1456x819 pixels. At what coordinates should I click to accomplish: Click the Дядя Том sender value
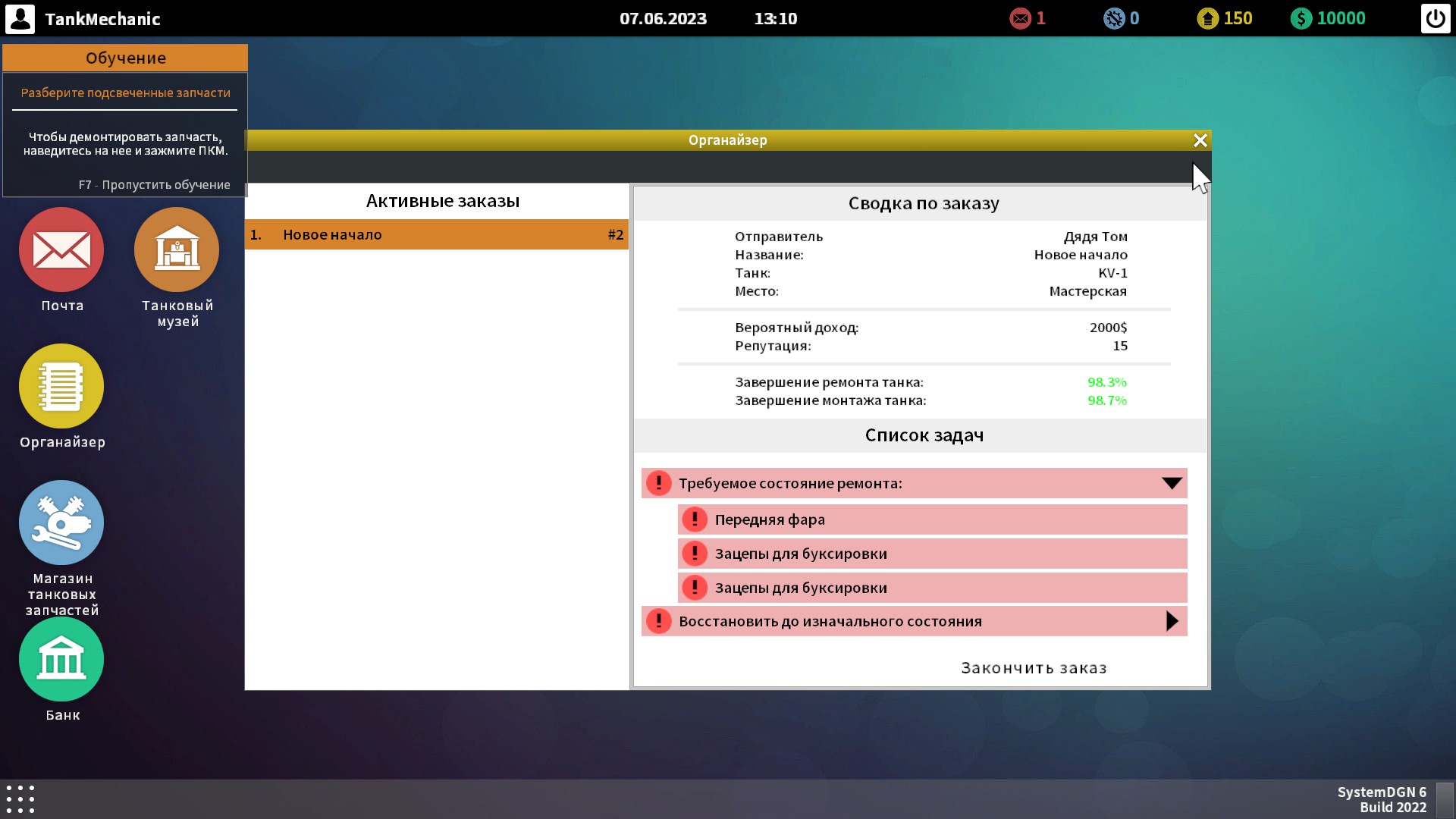click(1095, 237)
